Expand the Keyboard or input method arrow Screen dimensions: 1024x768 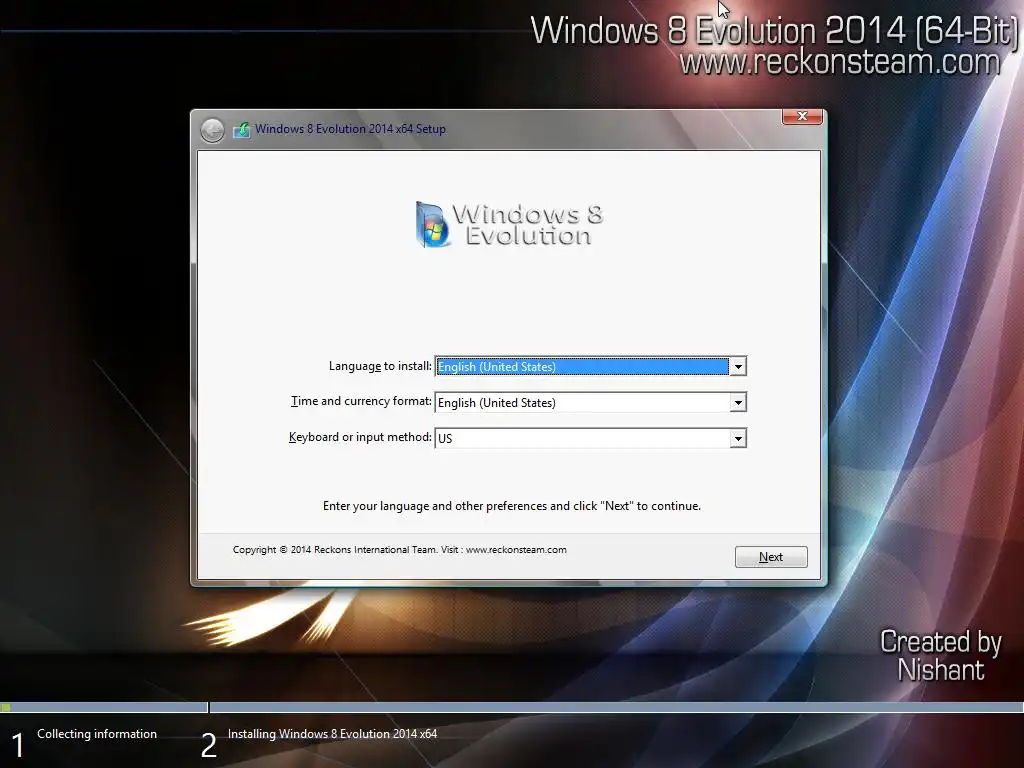tap(738, 438)
